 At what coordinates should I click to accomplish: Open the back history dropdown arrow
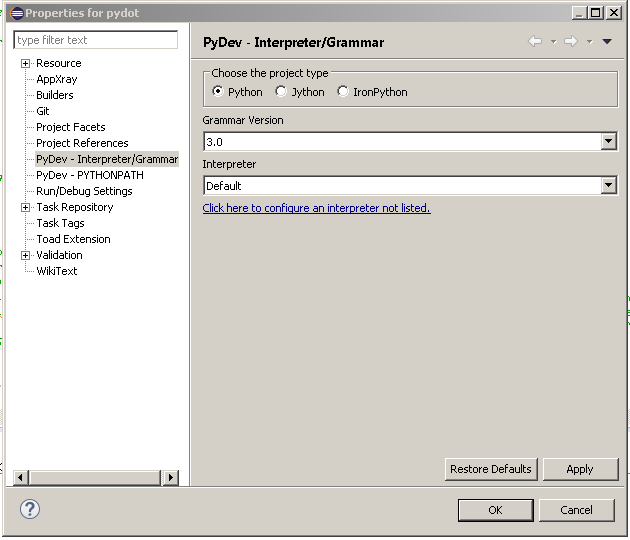pyautogui.click(x=553, y=41)
